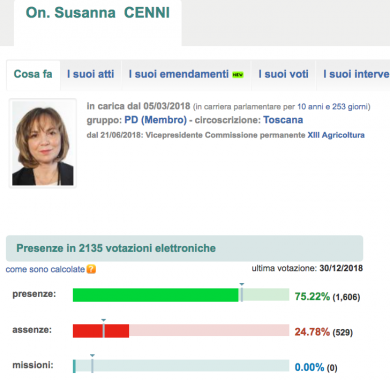Follow the Toscana circoscrizione link
Screen dimensions: 390x380
pos(283,120)
